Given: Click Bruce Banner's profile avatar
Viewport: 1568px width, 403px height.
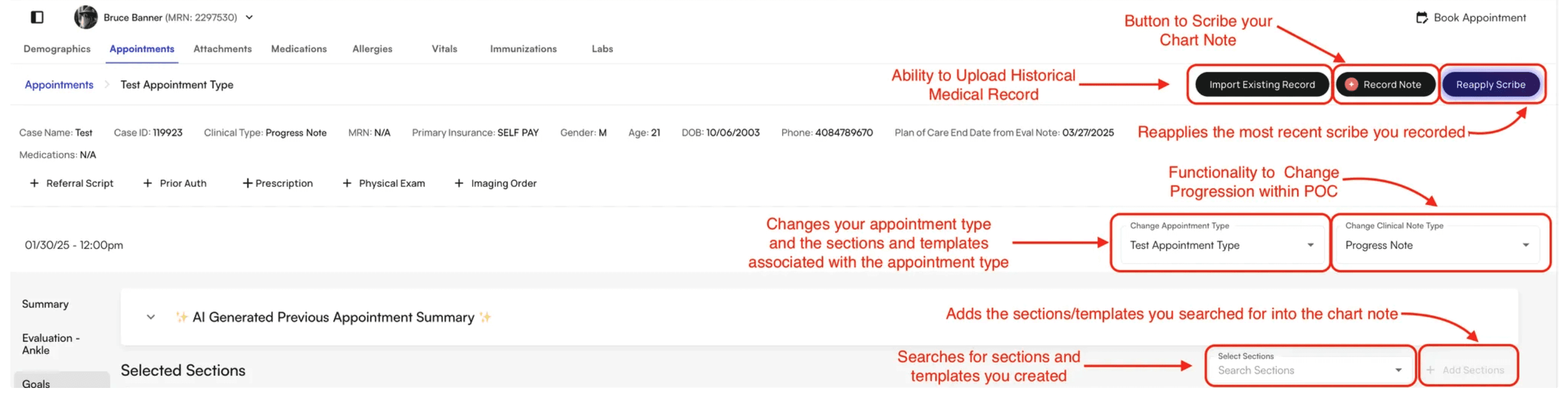Looking at the screenshot, I should tap(85, 17).
